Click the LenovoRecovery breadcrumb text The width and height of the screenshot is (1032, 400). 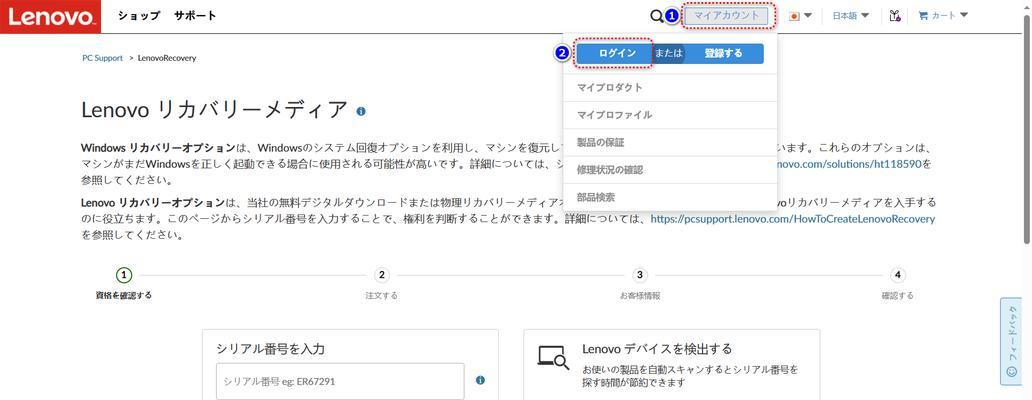(167, 58)
